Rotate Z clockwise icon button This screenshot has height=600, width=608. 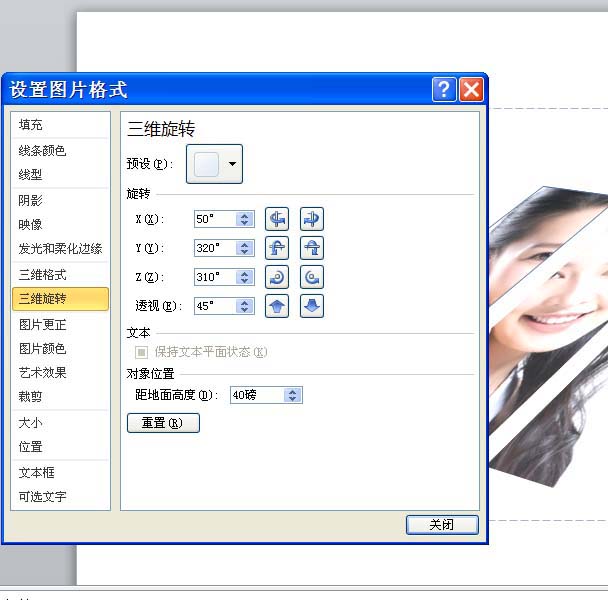tap(276, 277)
